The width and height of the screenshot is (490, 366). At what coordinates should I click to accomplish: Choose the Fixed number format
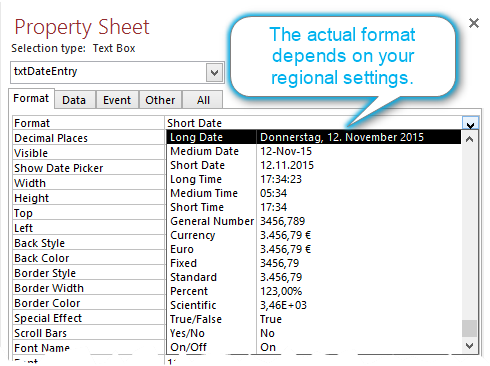coord(314,263)
